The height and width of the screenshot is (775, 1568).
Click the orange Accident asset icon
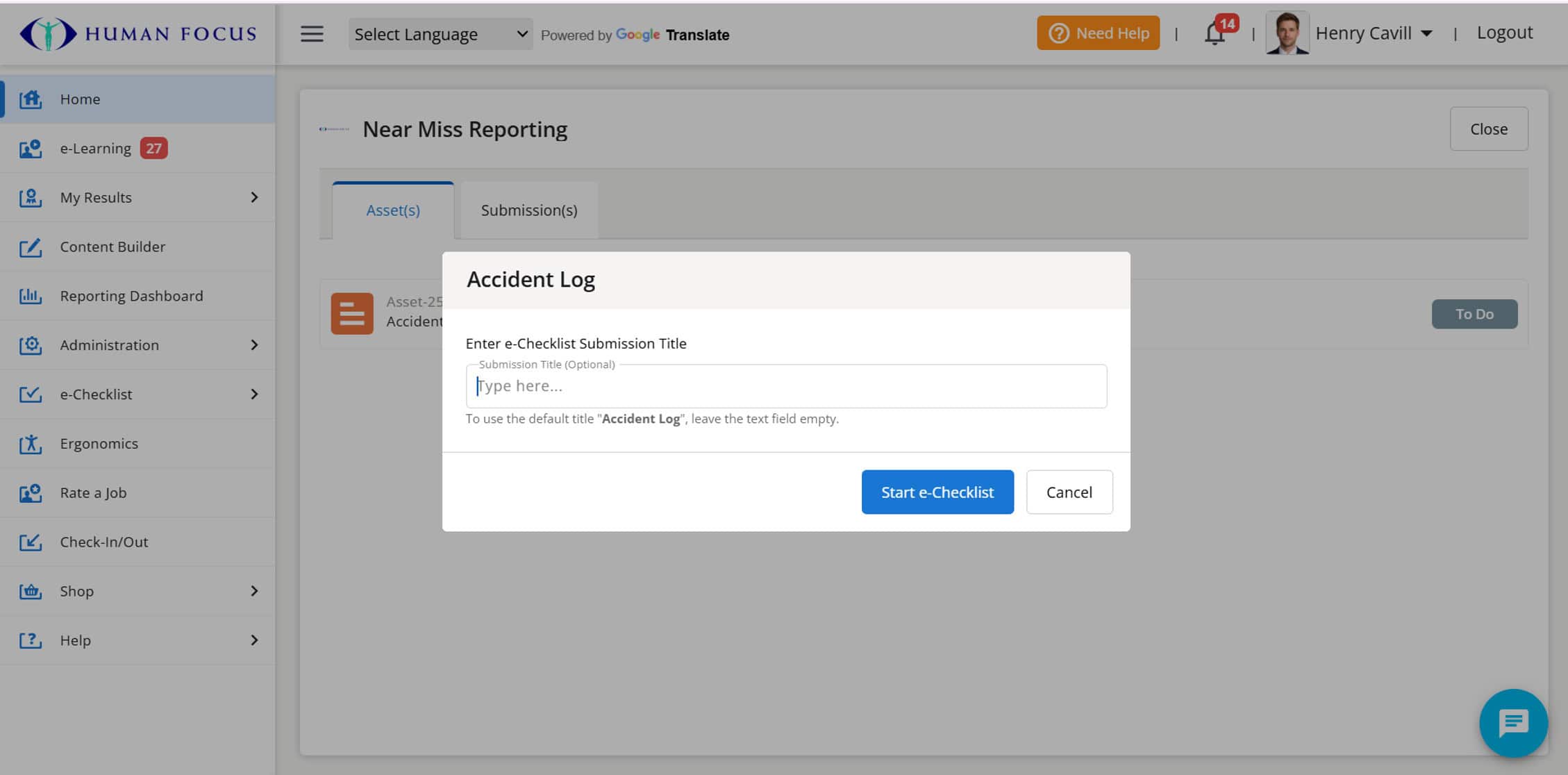coord(352,314)
